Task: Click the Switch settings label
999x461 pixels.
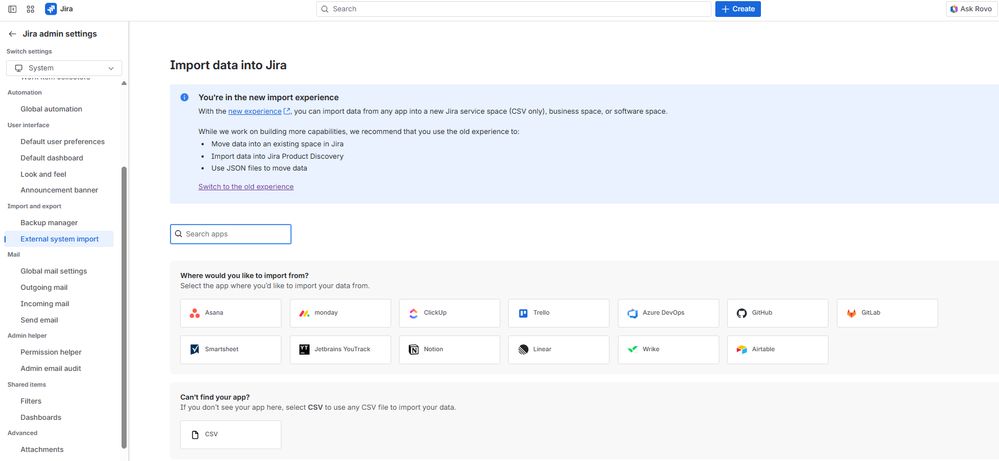Action: [29, 52]
